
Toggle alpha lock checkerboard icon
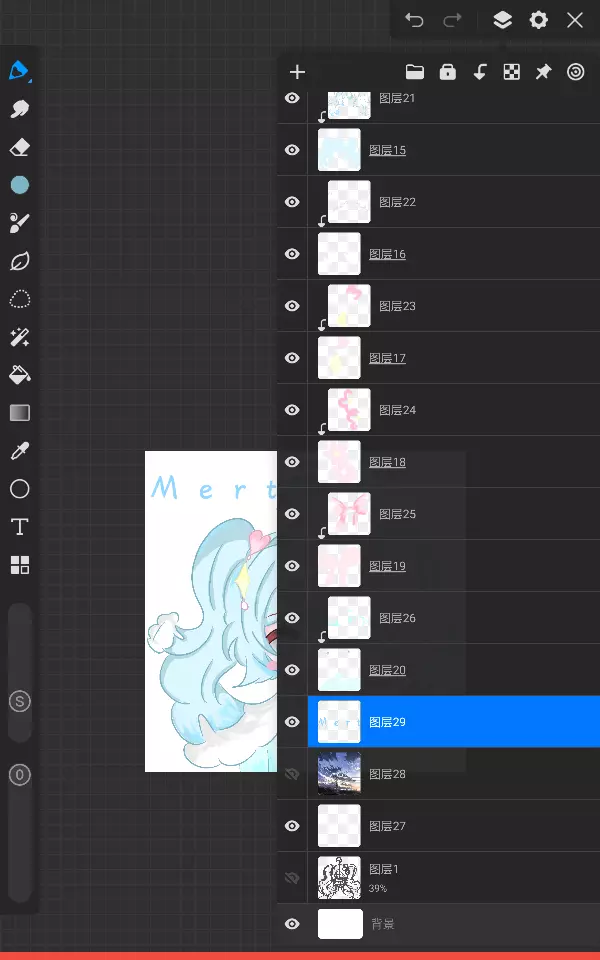[x=511, y=72]
